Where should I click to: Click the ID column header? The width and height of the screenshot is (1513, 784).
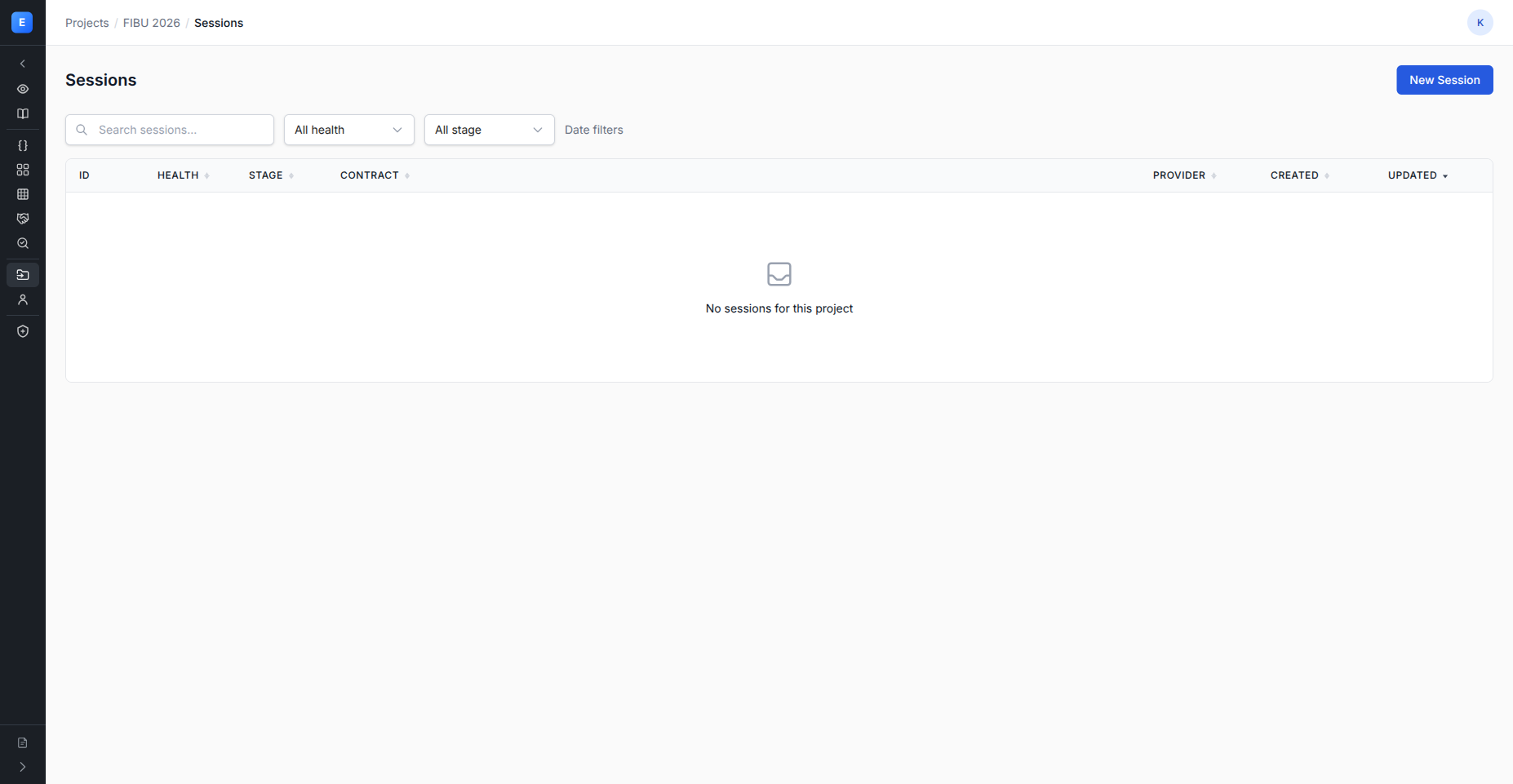click(x=84, y=175)
